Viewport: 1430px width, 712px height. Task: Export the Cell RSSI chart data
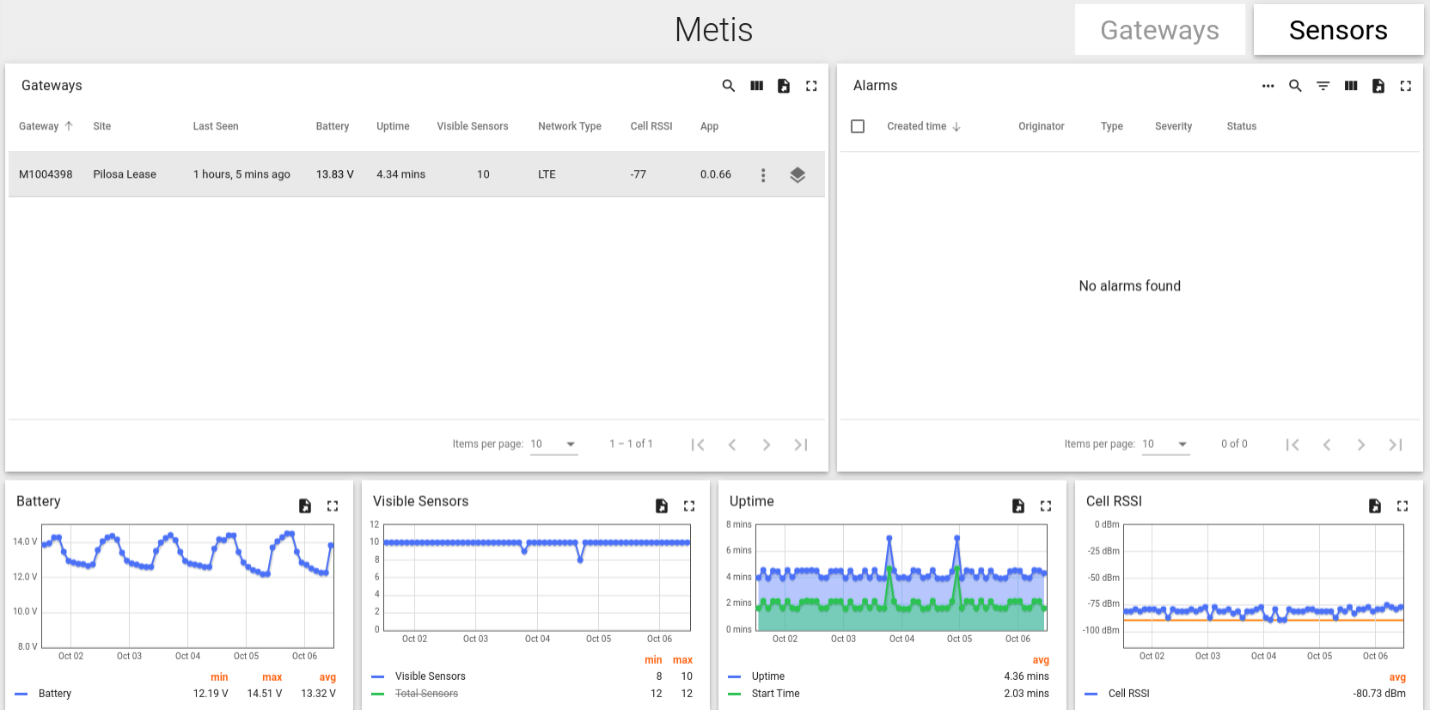pyautogui.click(x=1375, y=506)
